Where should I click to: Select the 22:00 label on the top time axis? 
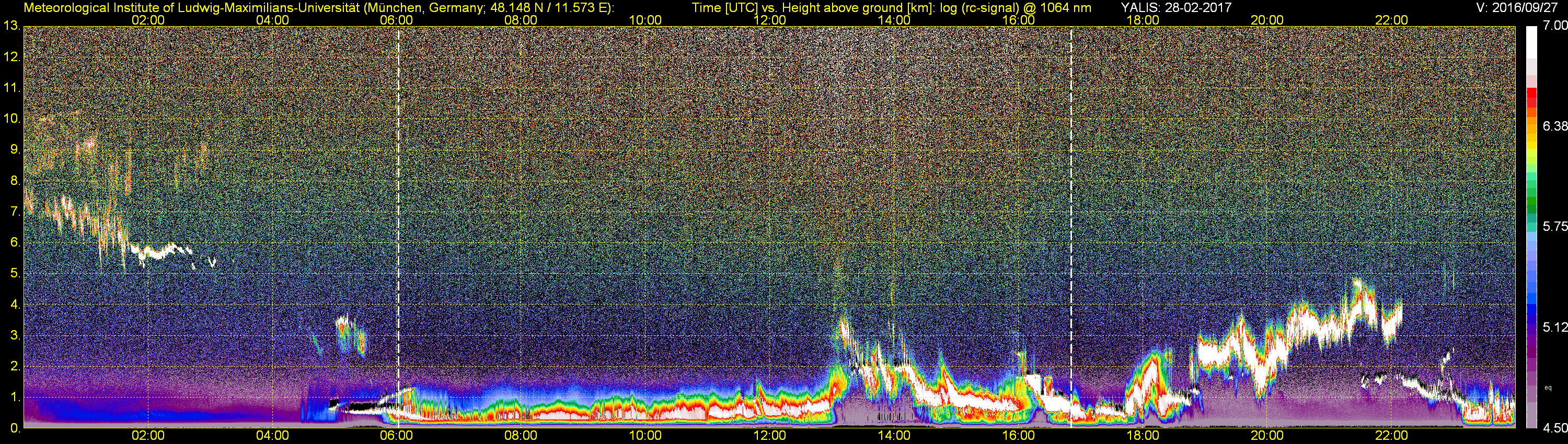[x=1391, y=20]
